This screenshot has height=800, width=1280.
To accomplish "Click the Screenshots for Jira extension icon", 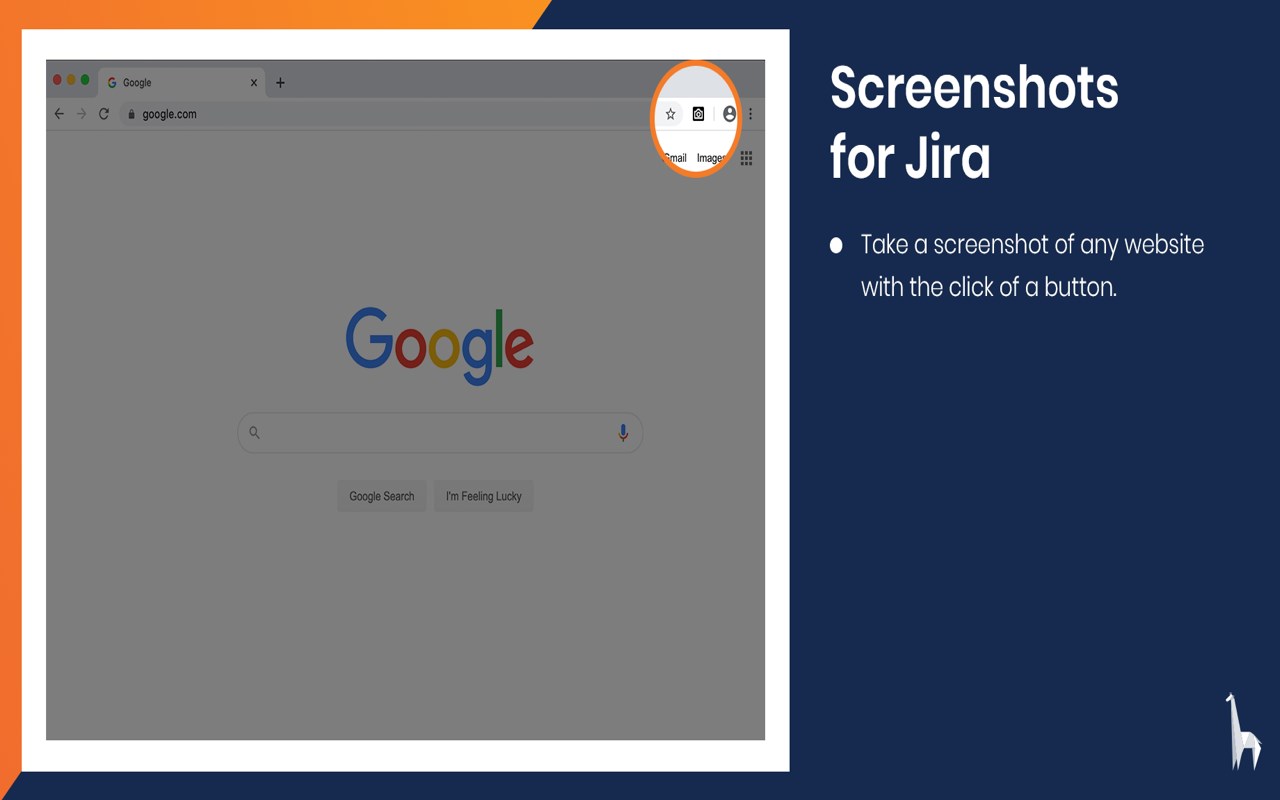I will click(x=698, y=114).
